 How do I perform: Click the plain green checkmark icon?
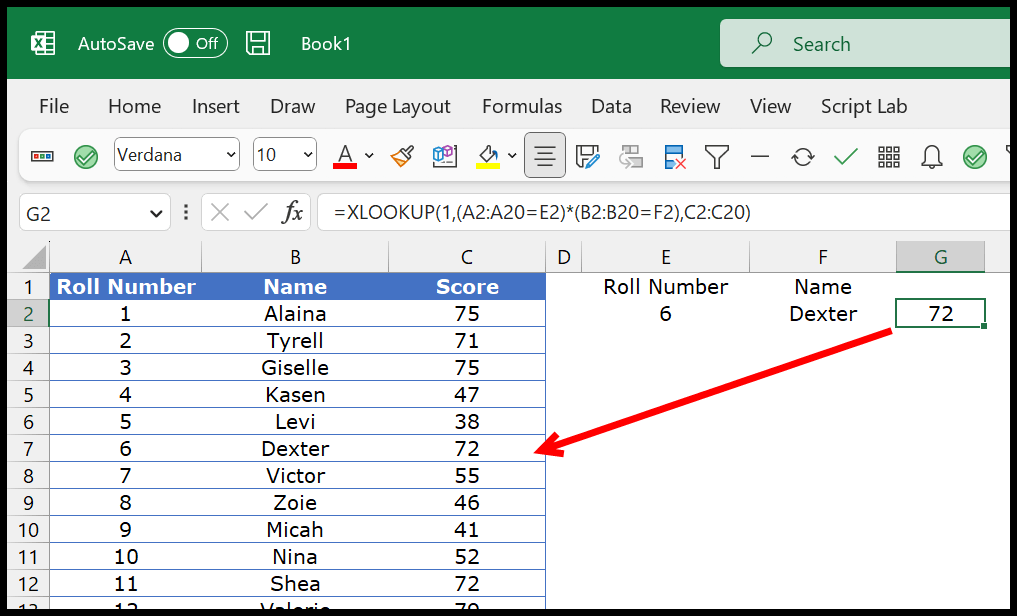(846, 156)
